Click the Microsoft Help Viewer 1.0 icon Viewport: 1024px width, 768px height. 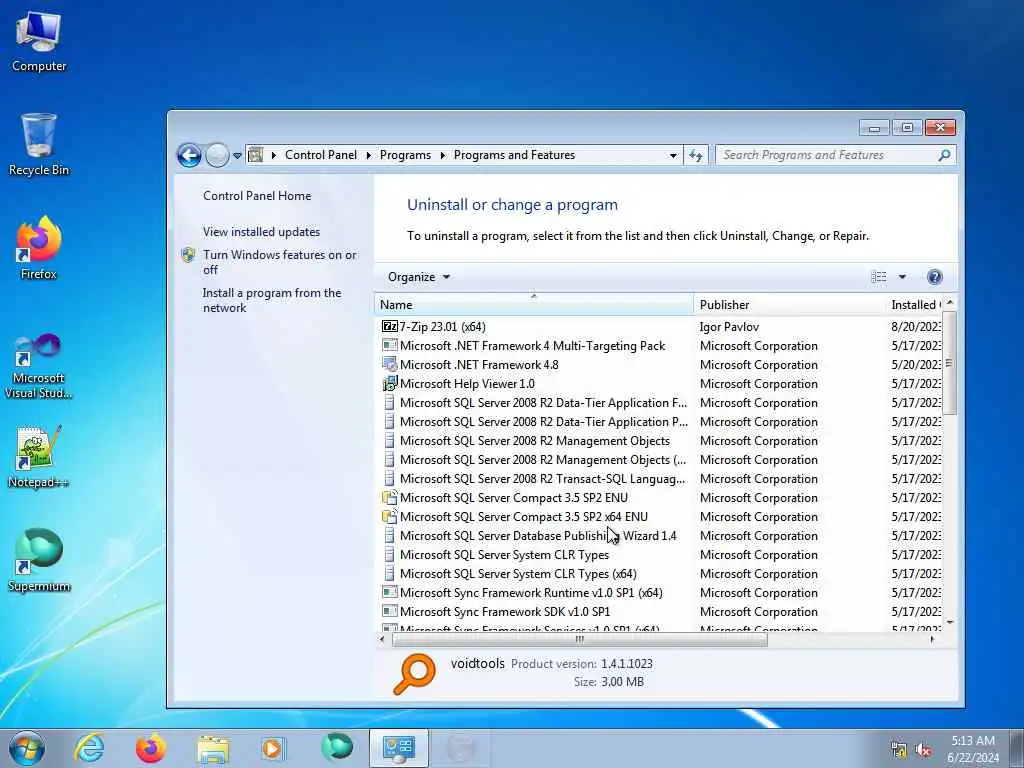point(389,383)
